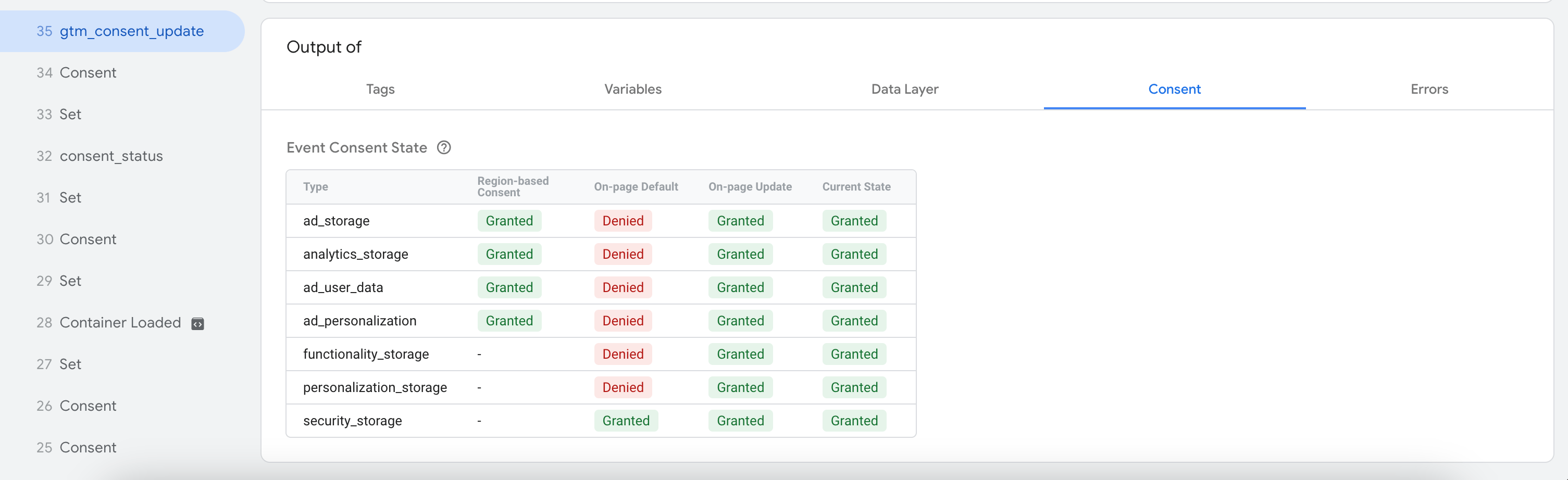Image resolution: width=1568 pixels, height=480 pixels.
Task: Click the code icon beside Container Loaded
Action: tap(198, 324)
